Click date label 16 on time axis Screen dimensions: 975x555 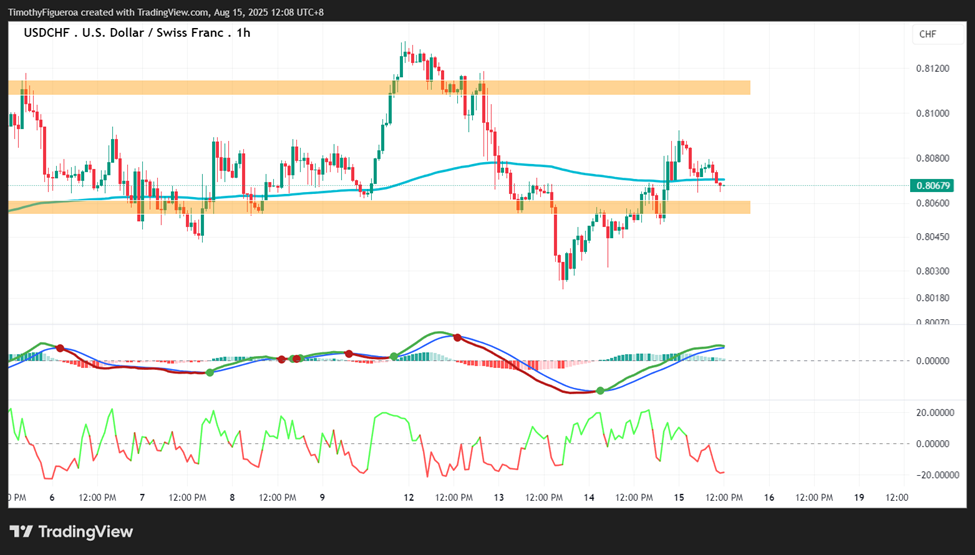(x=769, y=497)
